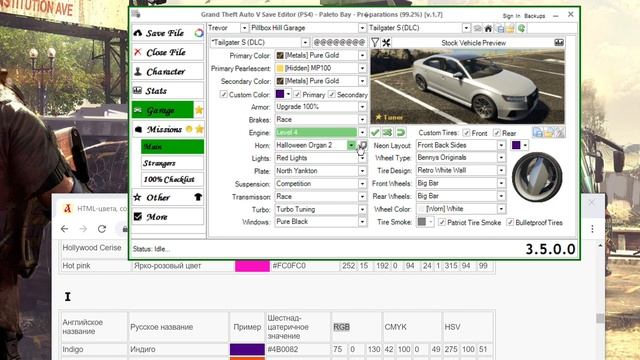640x360 pixels.
Task: Toggle the Custom Color checkbox
Action: coord(223,94)
